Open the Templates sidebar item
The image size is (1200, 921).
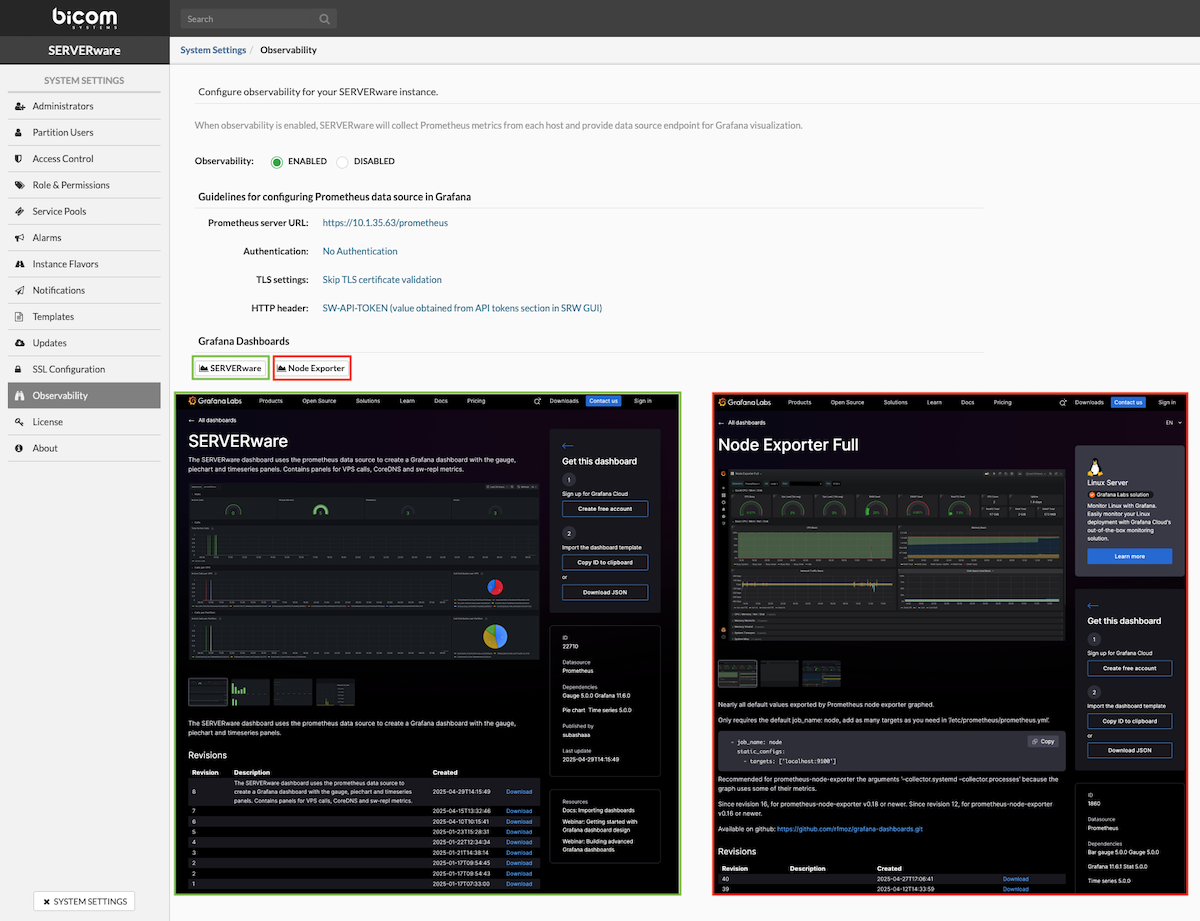53,317
